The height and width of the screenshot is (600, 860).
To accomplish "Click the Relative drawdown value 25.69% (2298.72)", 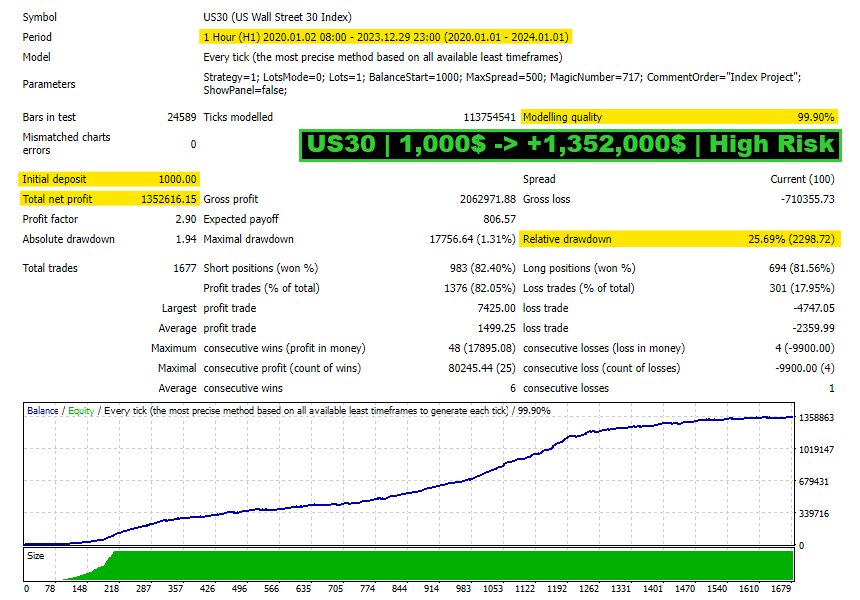I will pos(791,239).
